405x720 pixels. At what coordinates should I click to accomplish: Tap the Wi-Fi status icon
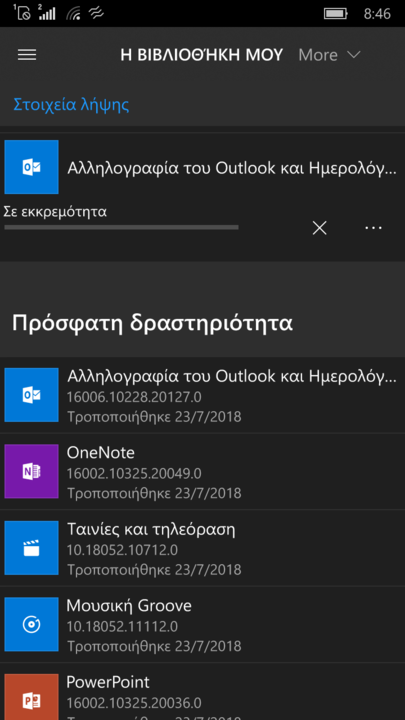pyautogui.click(x=73, y=14)
